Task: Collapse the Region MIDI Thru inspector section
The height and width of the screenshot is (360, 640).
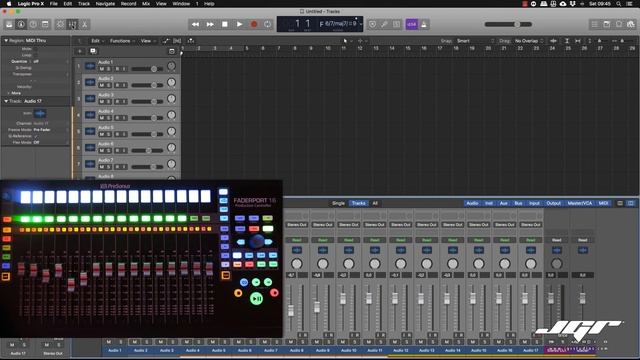Action: pyautogui.click(x=6, y=41)
